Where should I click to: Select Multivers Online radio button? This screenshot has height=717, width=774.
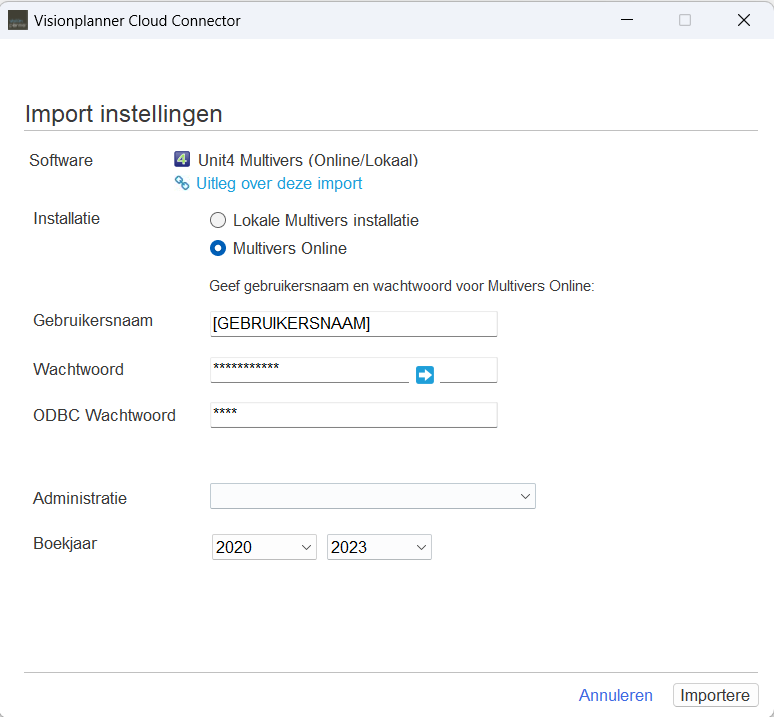tap(218, 248)
